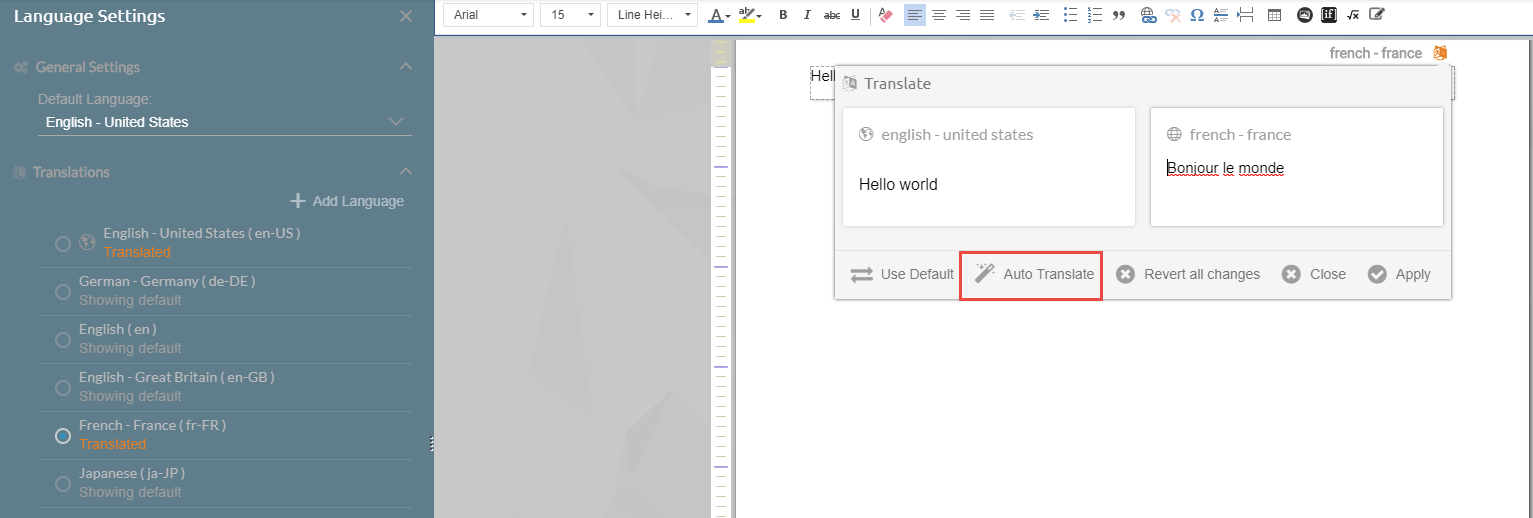Viewport: 1533px width, 518px height.
Task: Select the German - Germany radio button
Action: click(x=63, y=291)
